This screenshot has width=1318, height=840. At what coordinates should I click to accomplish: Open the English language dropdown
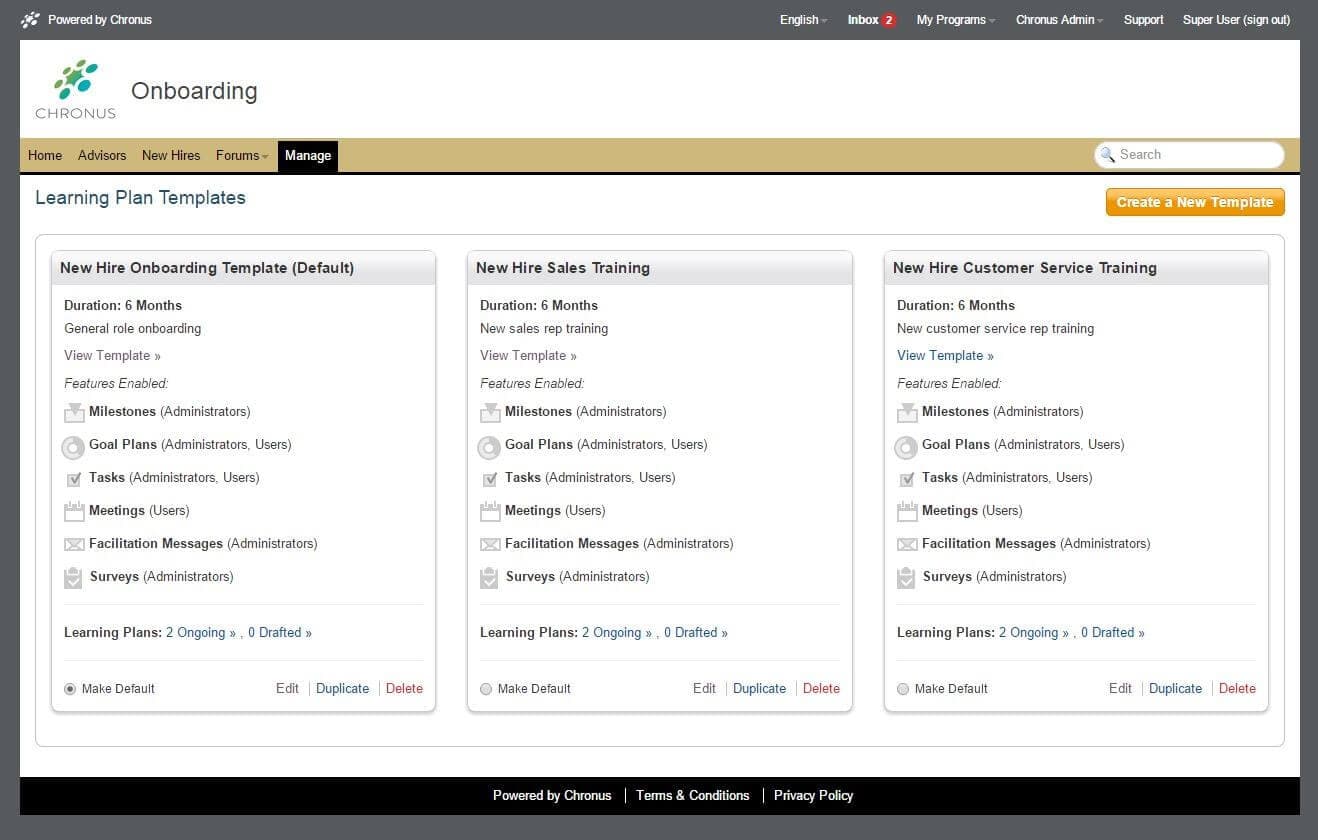click(804, 20)
